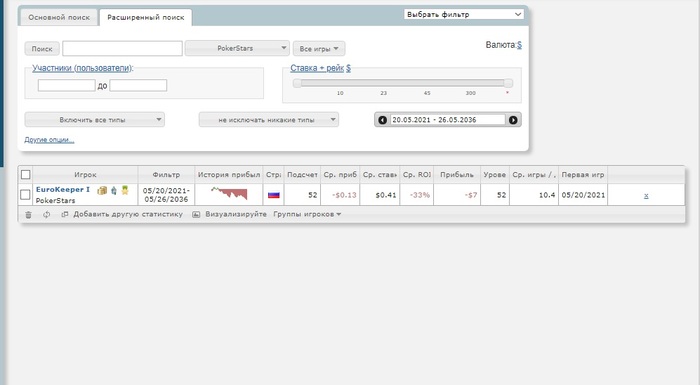The width and height of the screenshot is (700, 385).
Task: Click the first game date 05/20/2021
Action: tap(583, 195)
